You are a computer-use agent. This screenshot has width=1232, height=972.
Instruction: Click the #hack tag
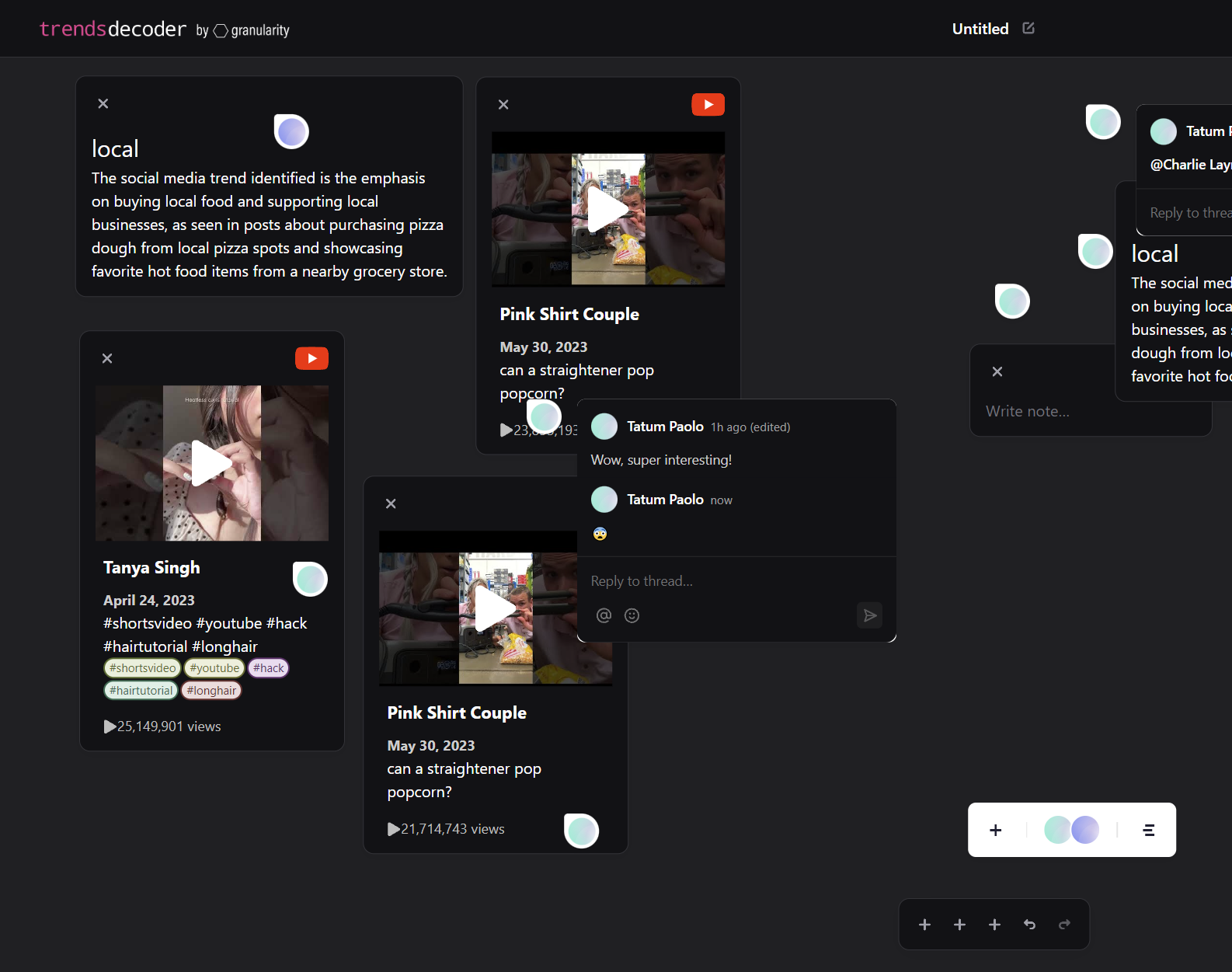[269, 668]
